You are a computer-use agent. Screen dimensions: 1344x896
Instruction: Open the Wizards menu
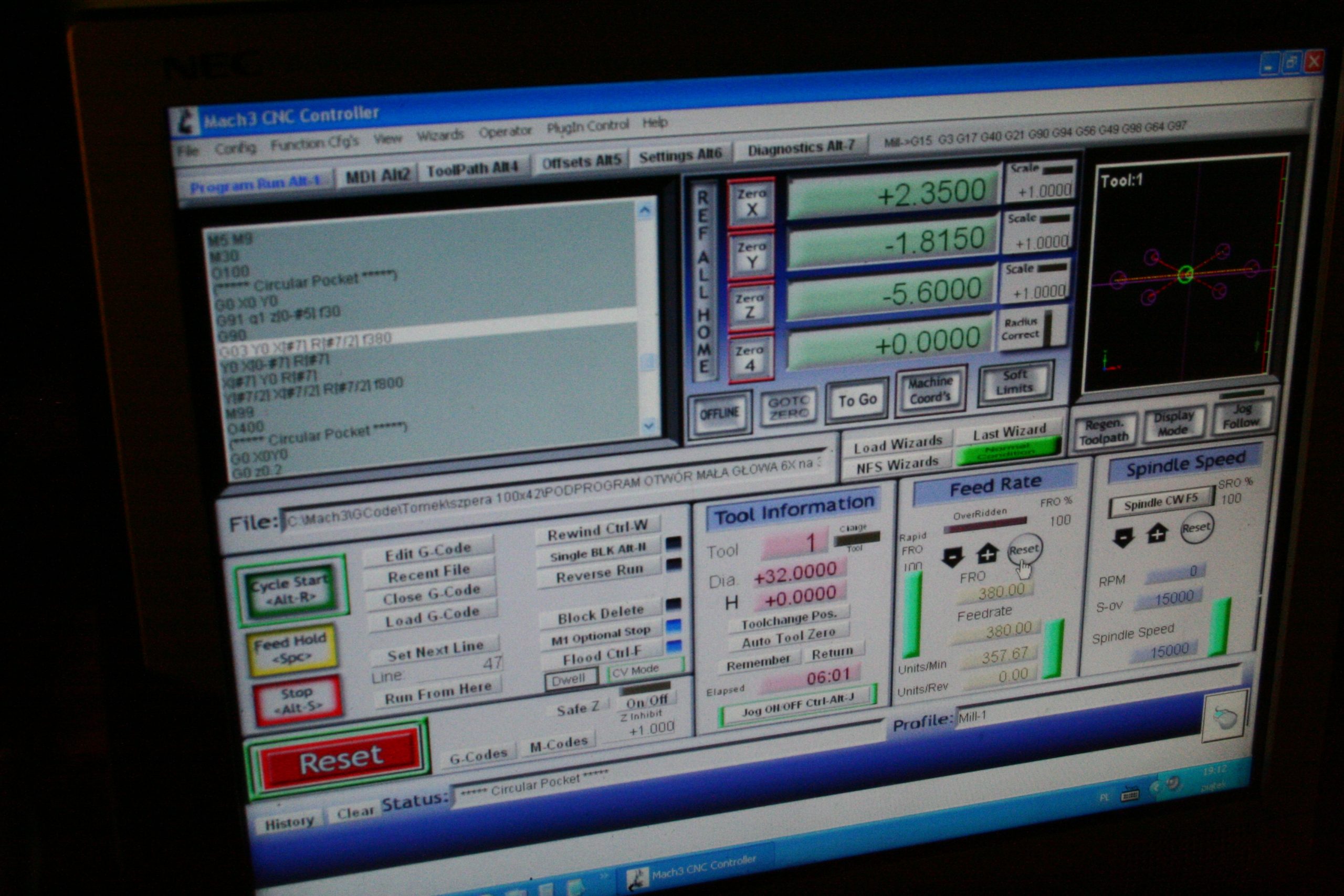439,136
